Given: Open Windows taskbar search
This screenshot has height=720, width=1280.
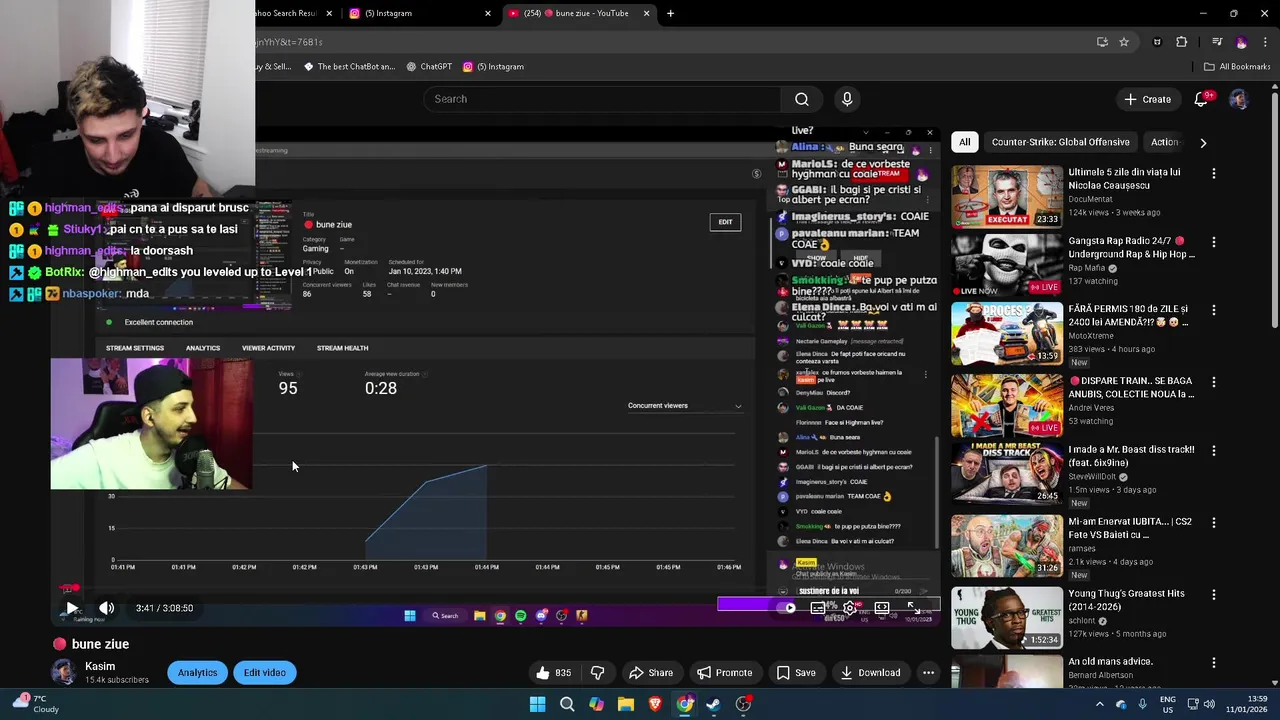Looking at the screenshot, I should coord(567,704).
